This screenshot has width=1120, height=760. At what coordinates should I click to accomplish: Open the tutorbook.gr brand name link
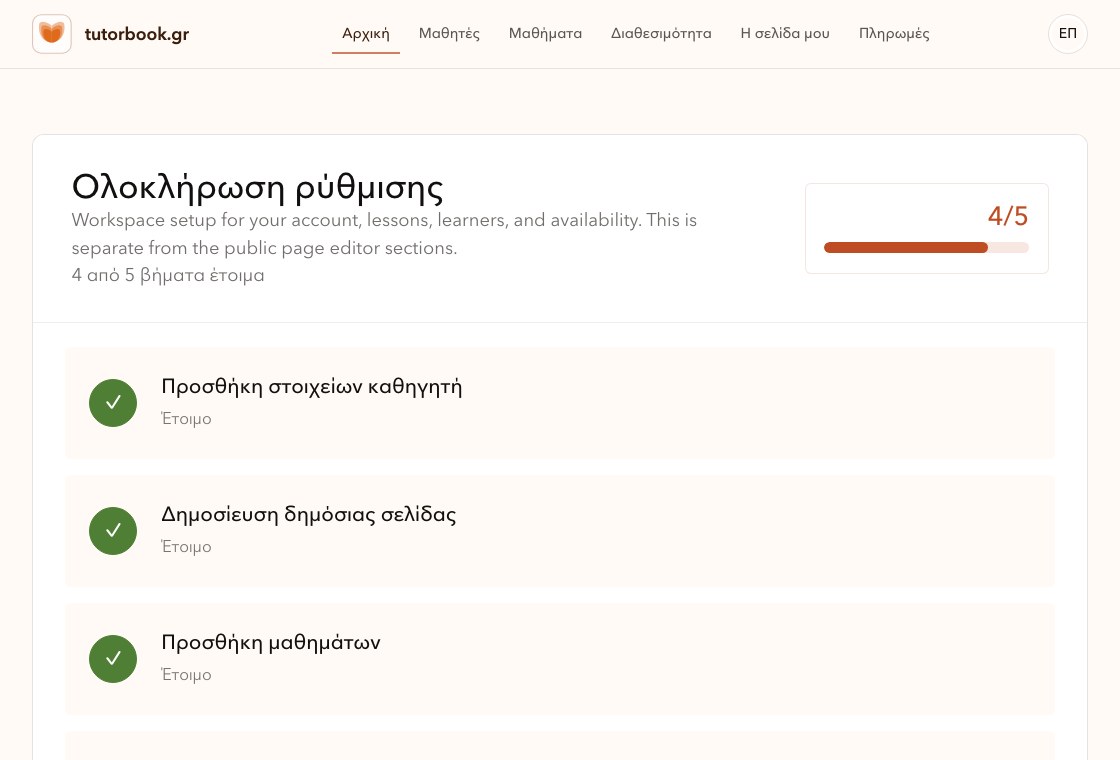136,34
